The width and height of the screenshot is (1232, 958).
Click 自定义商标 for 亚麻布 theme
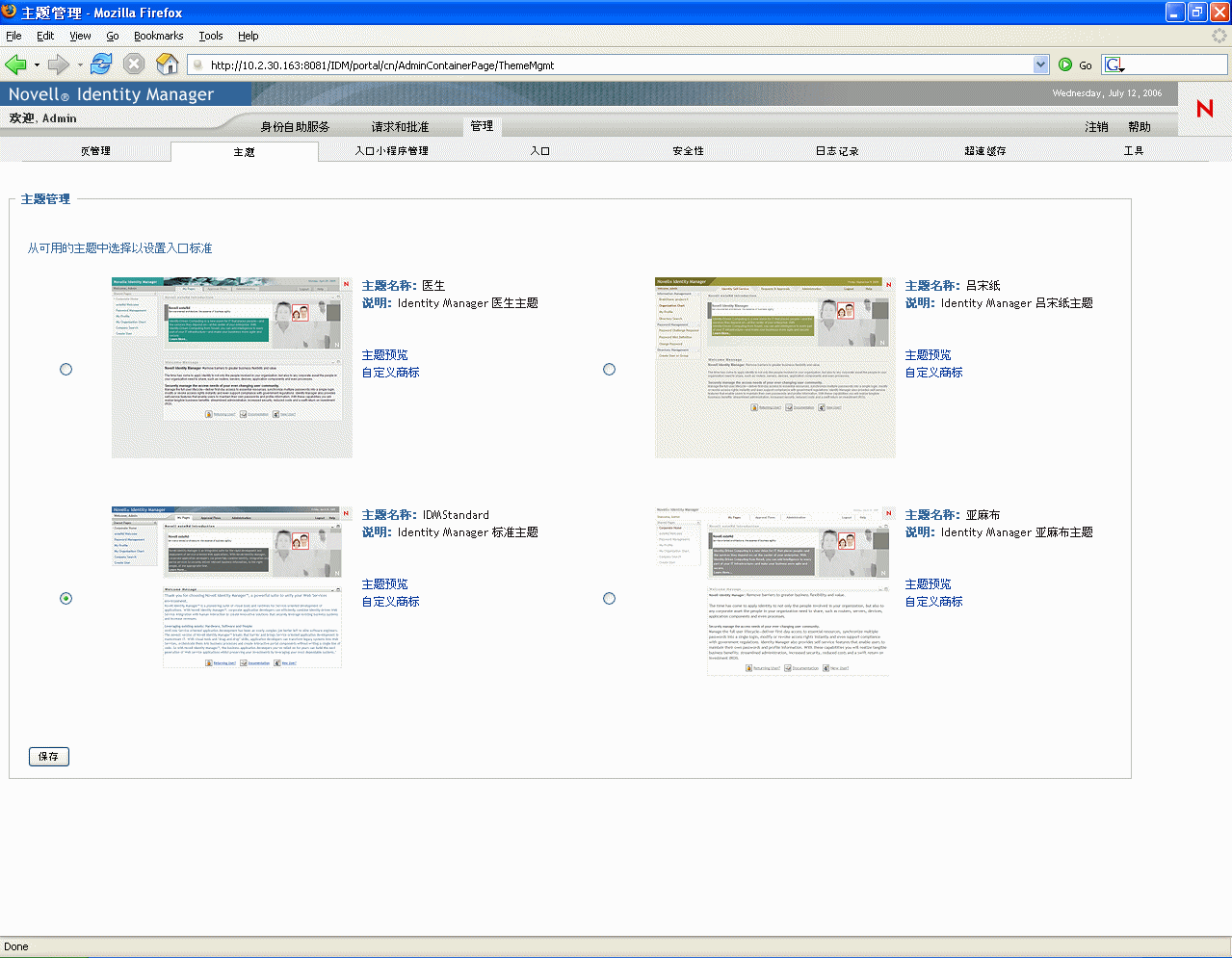click(934, 602)
